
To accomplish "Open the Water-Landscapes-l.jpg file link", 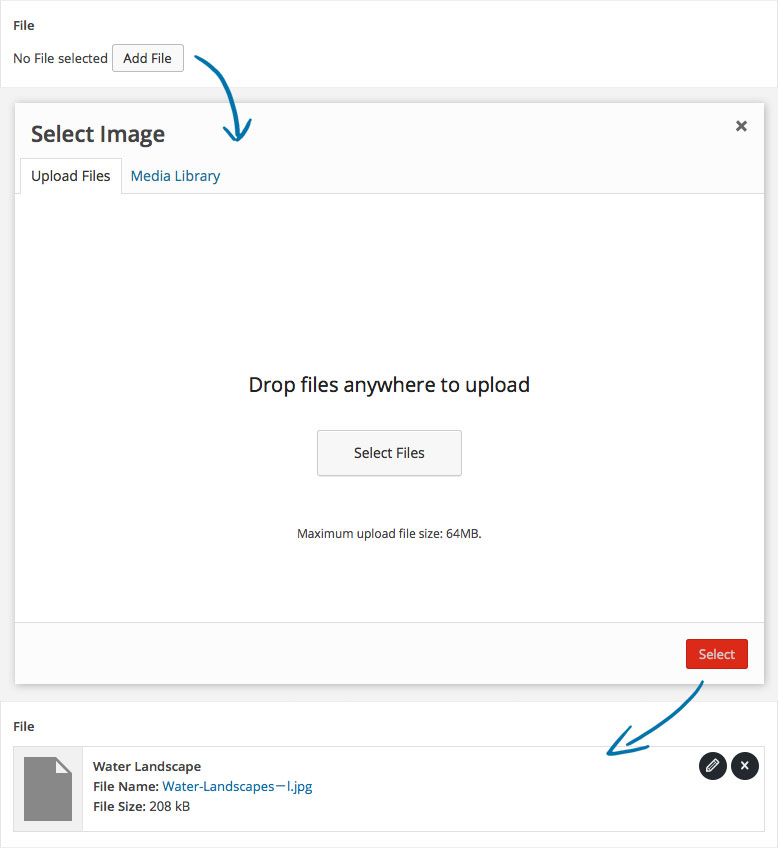I will pos(237,786).
